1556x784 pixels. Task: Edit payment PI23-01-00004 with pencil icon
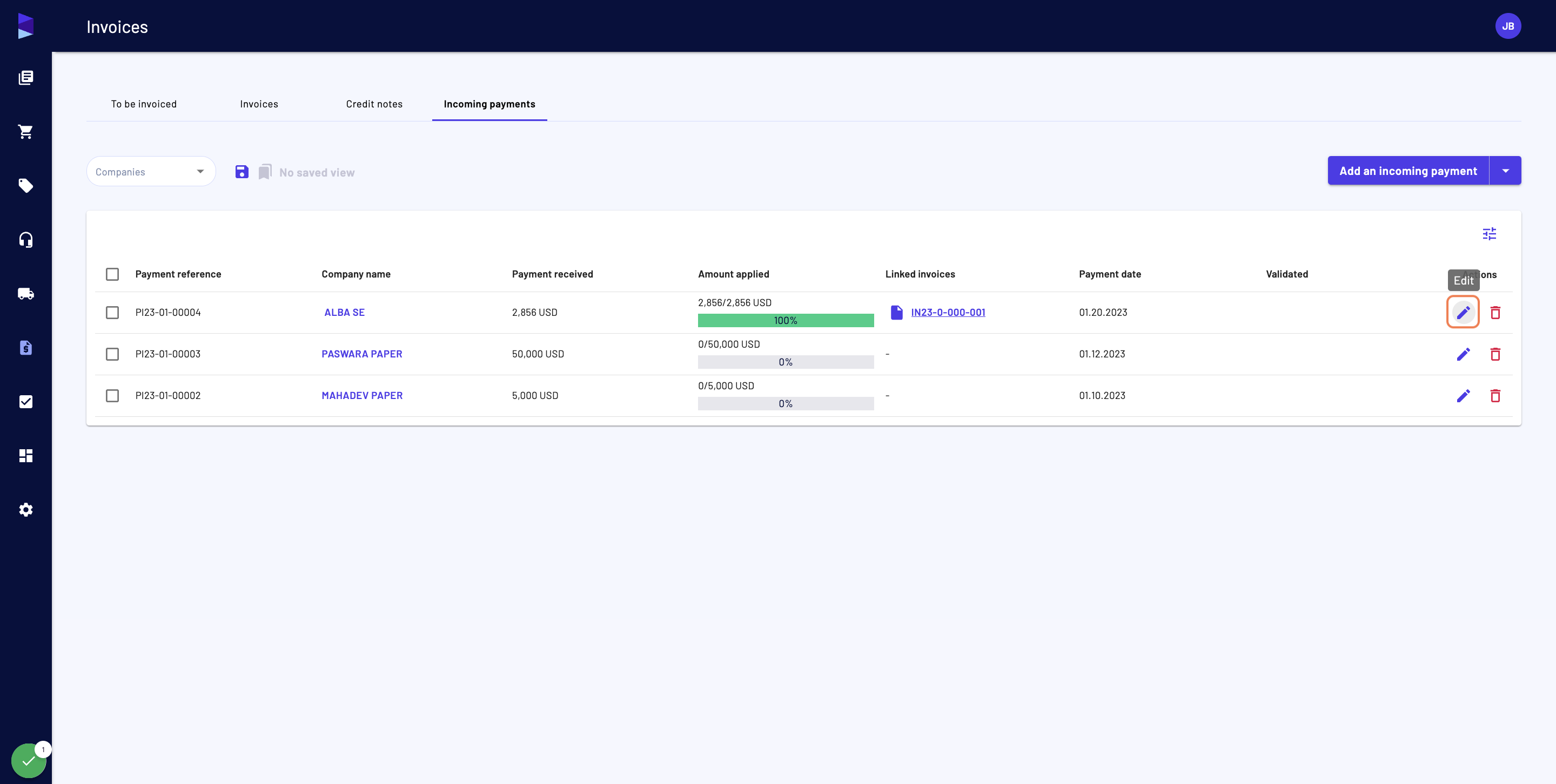click(x=1463, y=313)
